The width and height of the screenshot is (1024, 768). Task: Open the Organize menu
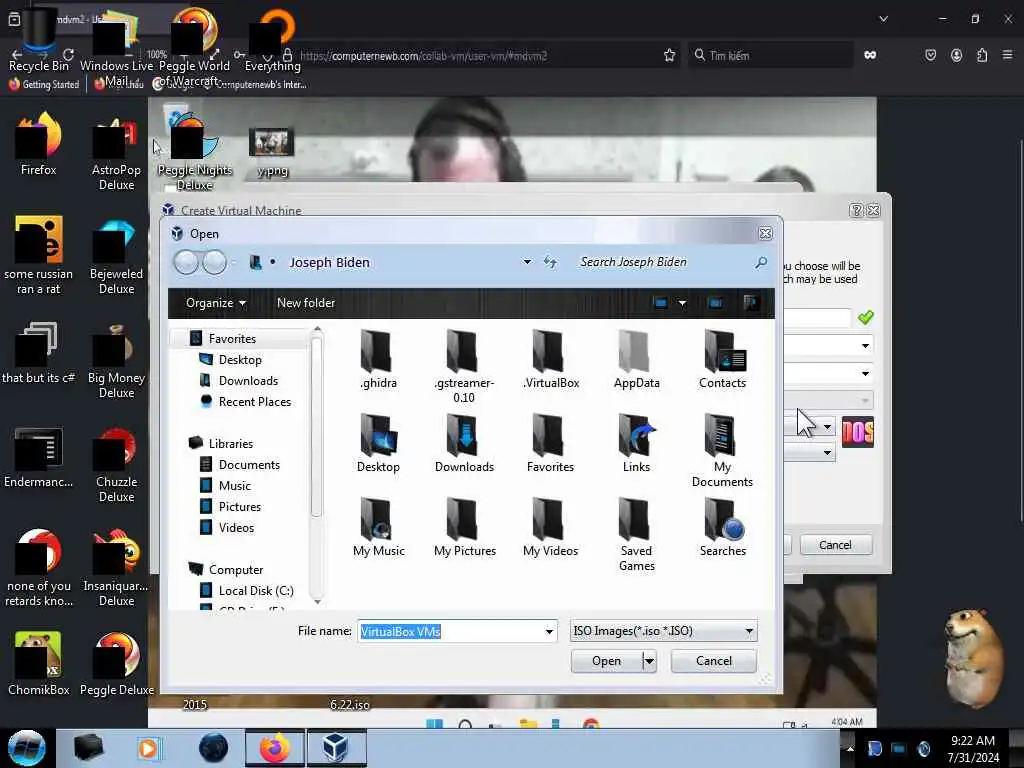coord(216,303)
